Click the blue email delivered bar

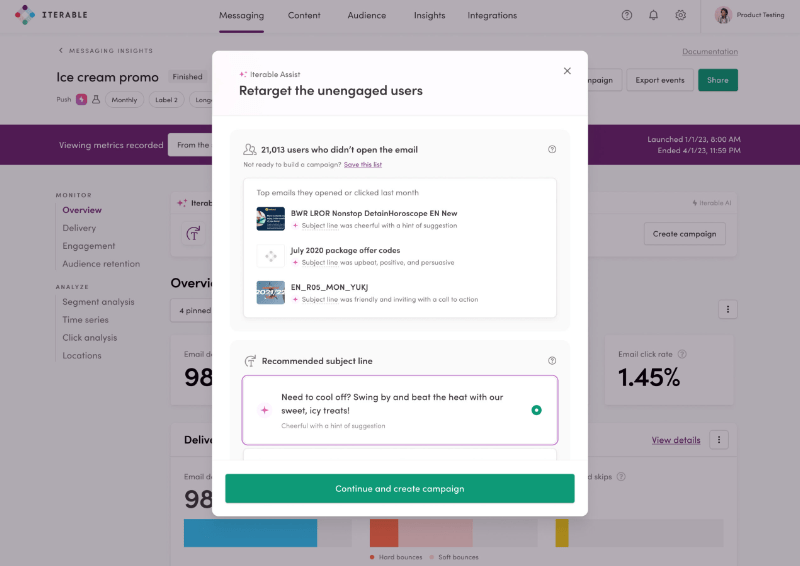point(250,533)
